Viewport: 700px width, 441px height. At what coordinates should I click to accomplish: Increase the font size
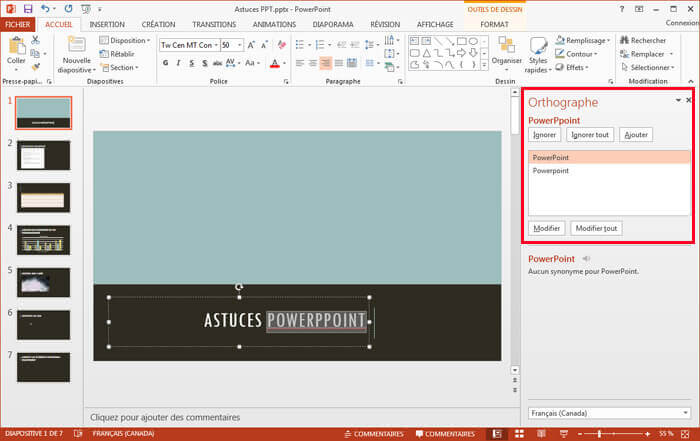point(251,45)
